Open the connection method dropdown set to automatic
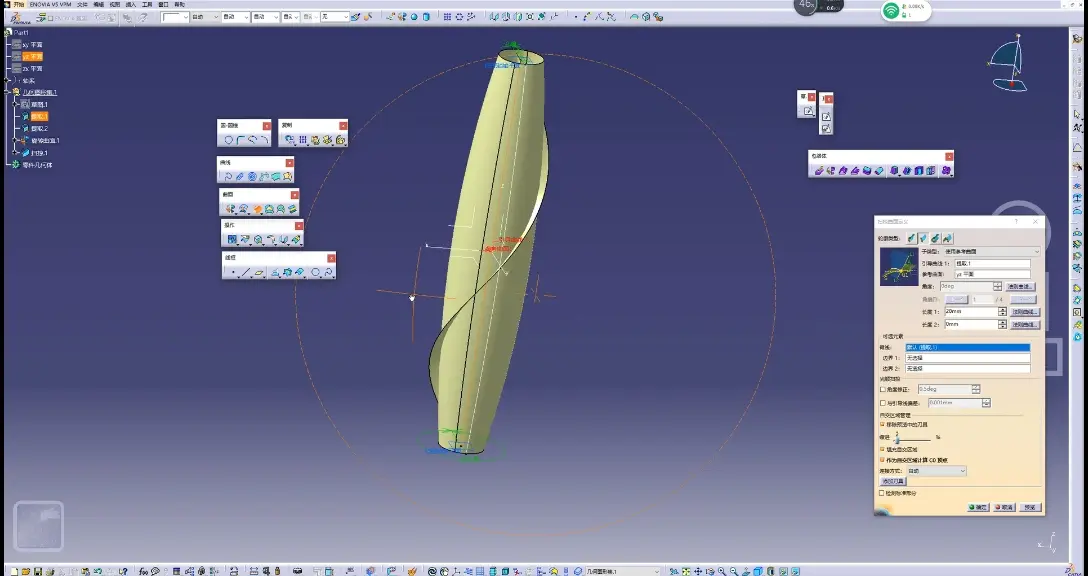Image resolution: width=1088 pixels, height=576 pixels. pyautogui.click(x=936, y=471)
